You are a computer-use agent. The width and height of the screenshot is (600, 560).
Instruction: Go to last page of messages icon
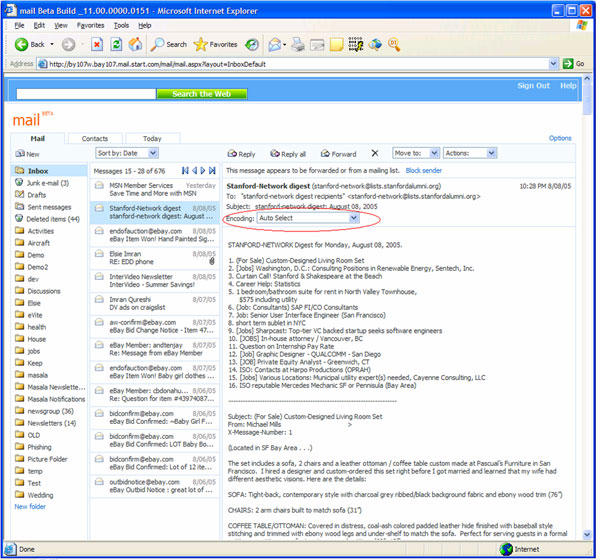click(x=212, y=171)
